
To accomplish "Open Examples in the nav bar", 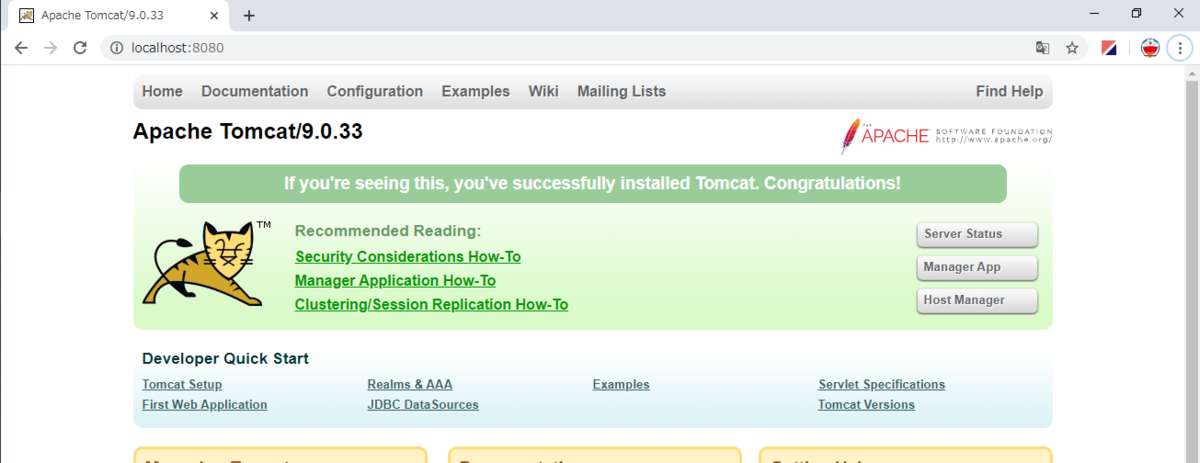I will coord(476,91).
